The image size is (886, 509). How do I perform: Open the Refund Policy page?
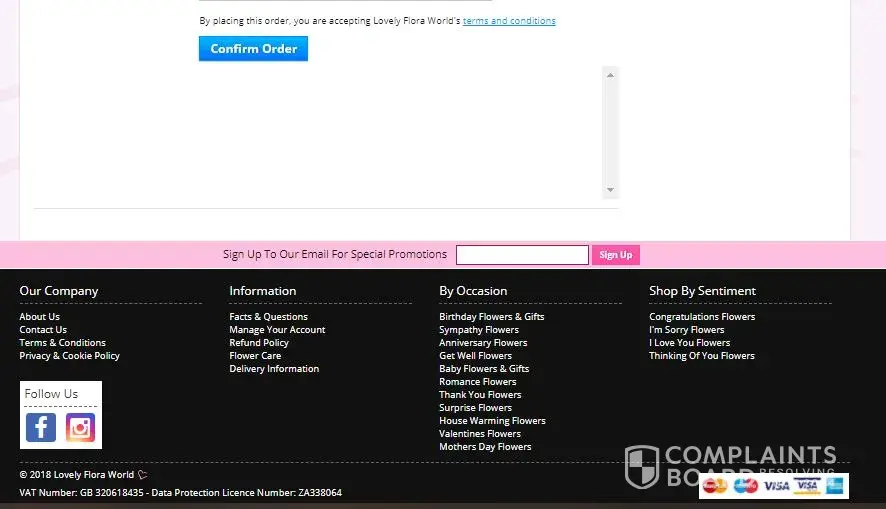pos(259,343)
